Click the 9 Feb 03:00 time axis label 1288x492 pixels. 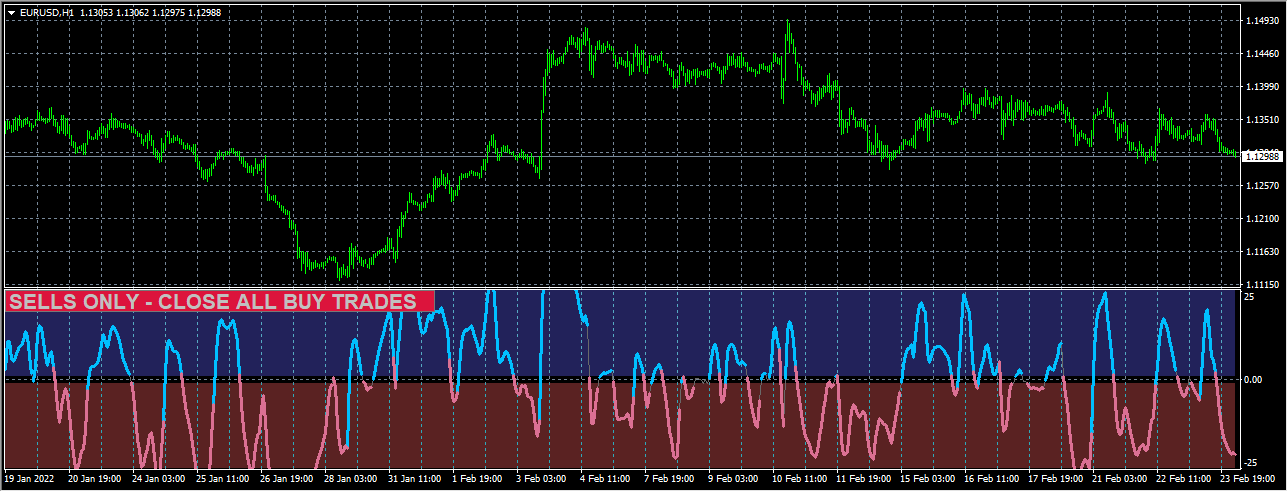tap(734, 478)
